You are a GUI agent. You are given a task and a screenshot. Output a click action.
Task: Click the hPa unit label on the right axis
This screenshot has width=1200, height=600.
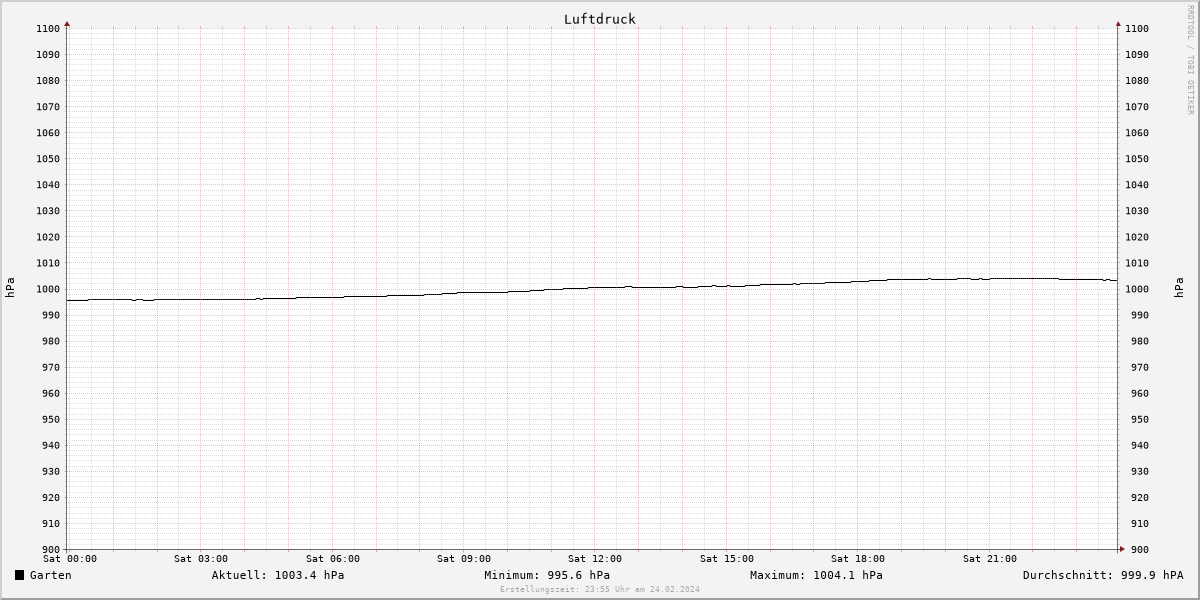click(1181, 288)
